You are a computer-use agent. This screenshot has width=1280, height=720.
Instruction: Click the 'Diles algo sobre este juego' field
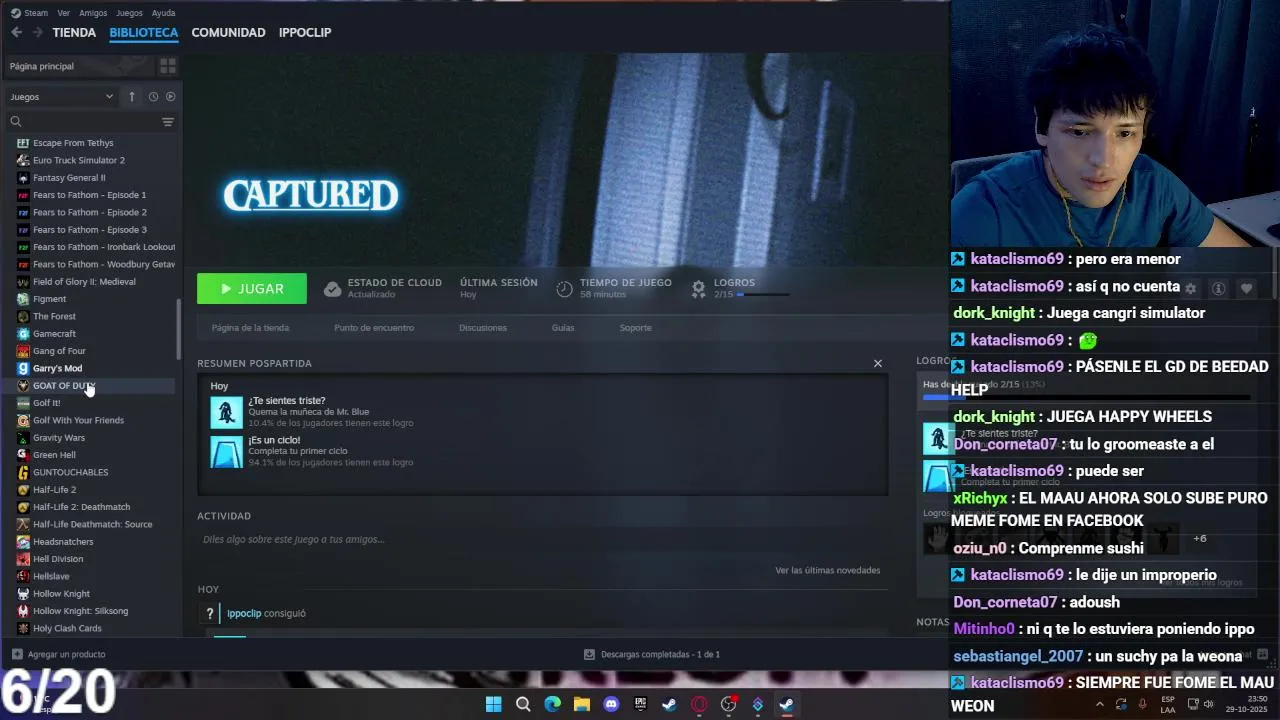[540, 540]
